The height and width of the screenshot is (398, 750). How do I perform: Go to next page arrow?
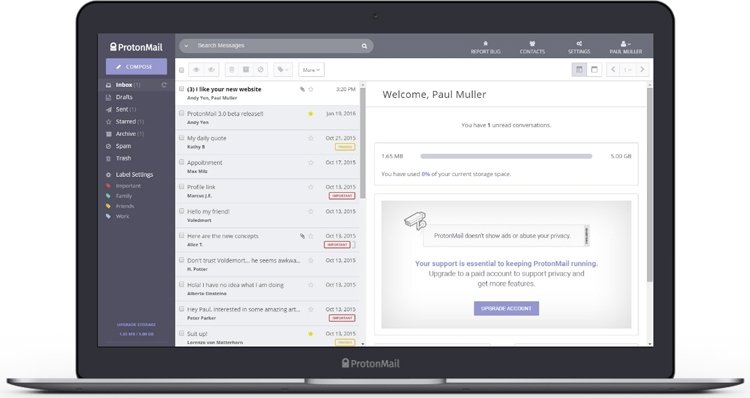click(642, 70)
